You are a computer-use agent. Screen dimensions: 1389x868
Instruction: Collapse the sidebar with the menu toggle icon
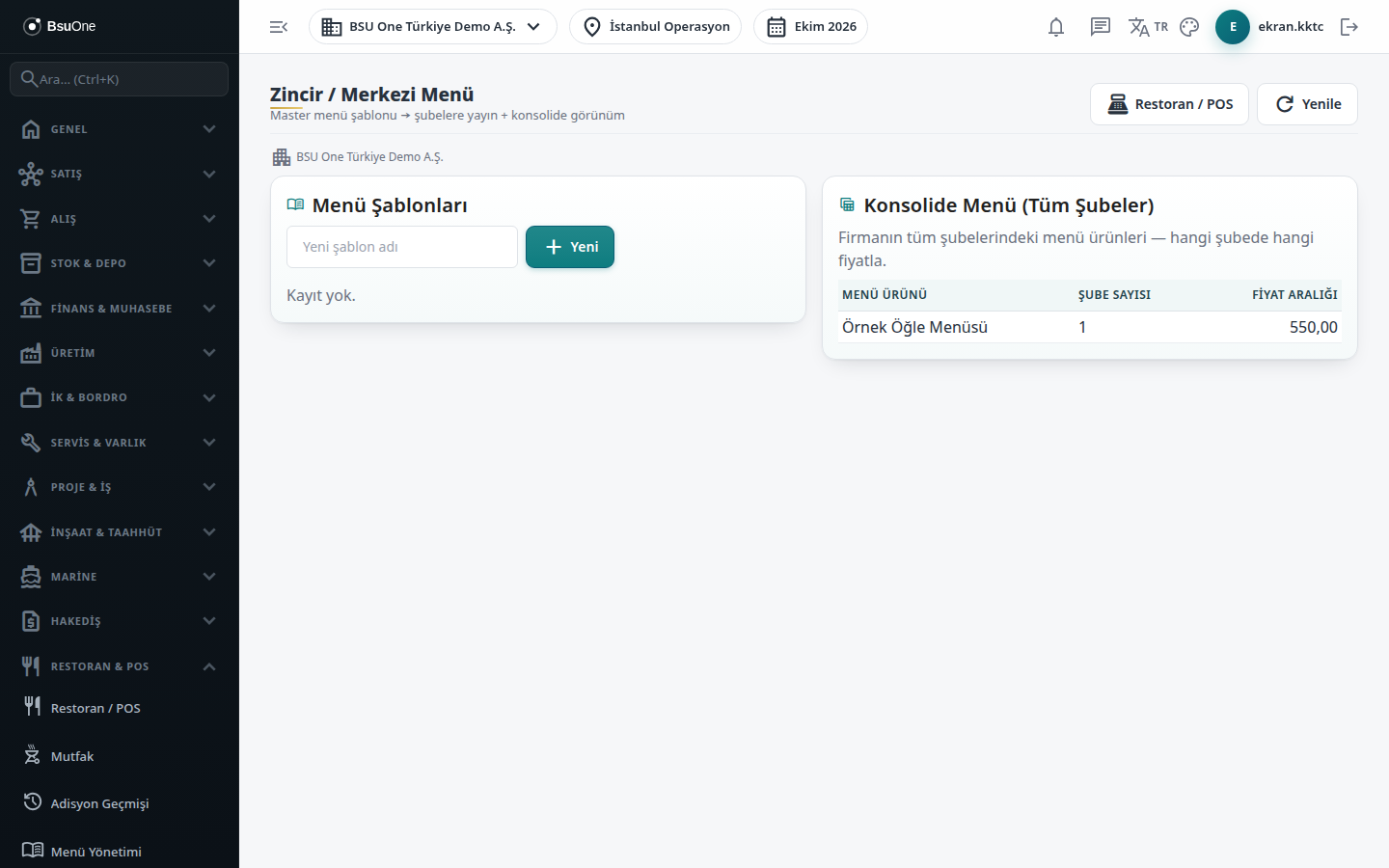click(x=279, y=27)
